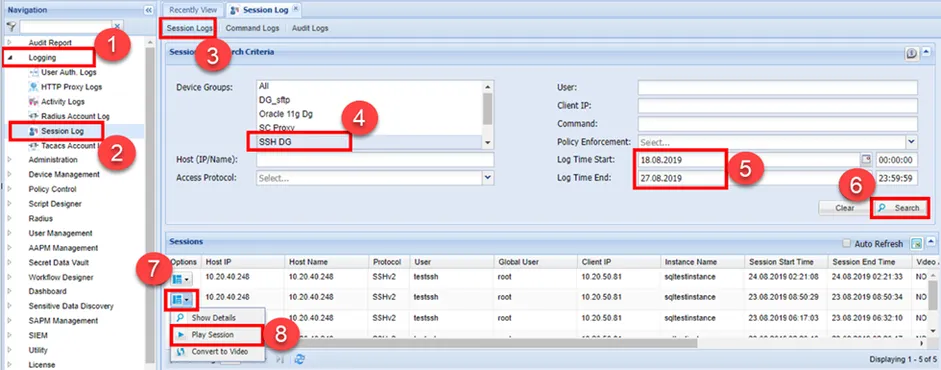Open the Command Logs sub-tab

253,28
